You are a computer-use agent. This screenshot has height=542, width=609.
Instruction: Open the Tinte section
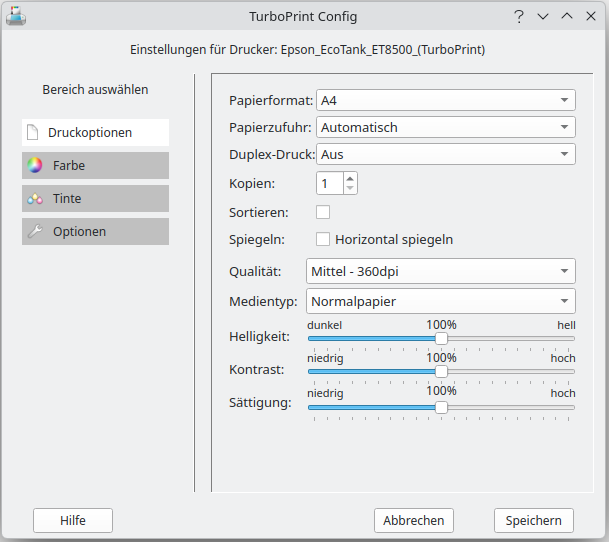(x=95, y=199)
